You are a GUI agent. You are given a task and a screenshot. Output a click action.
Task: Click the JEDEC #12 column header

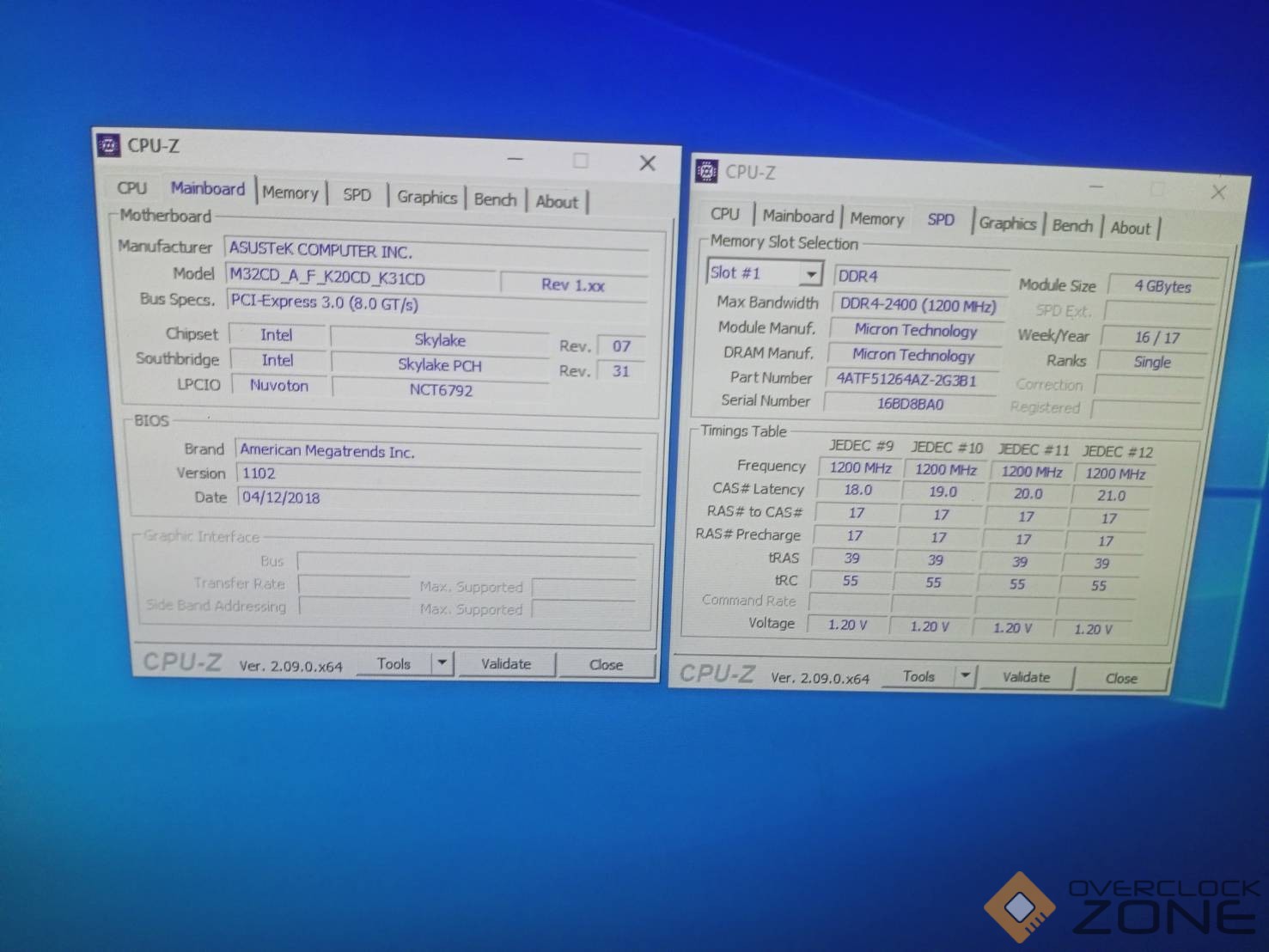click(x=1117, y=452)
